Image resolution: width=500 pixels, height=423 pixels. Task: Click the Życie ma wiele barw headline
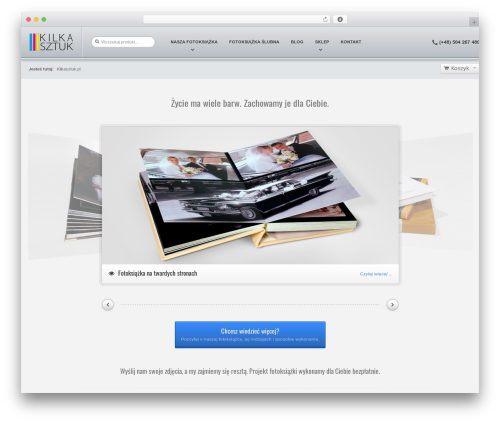[x=250, y=103]
